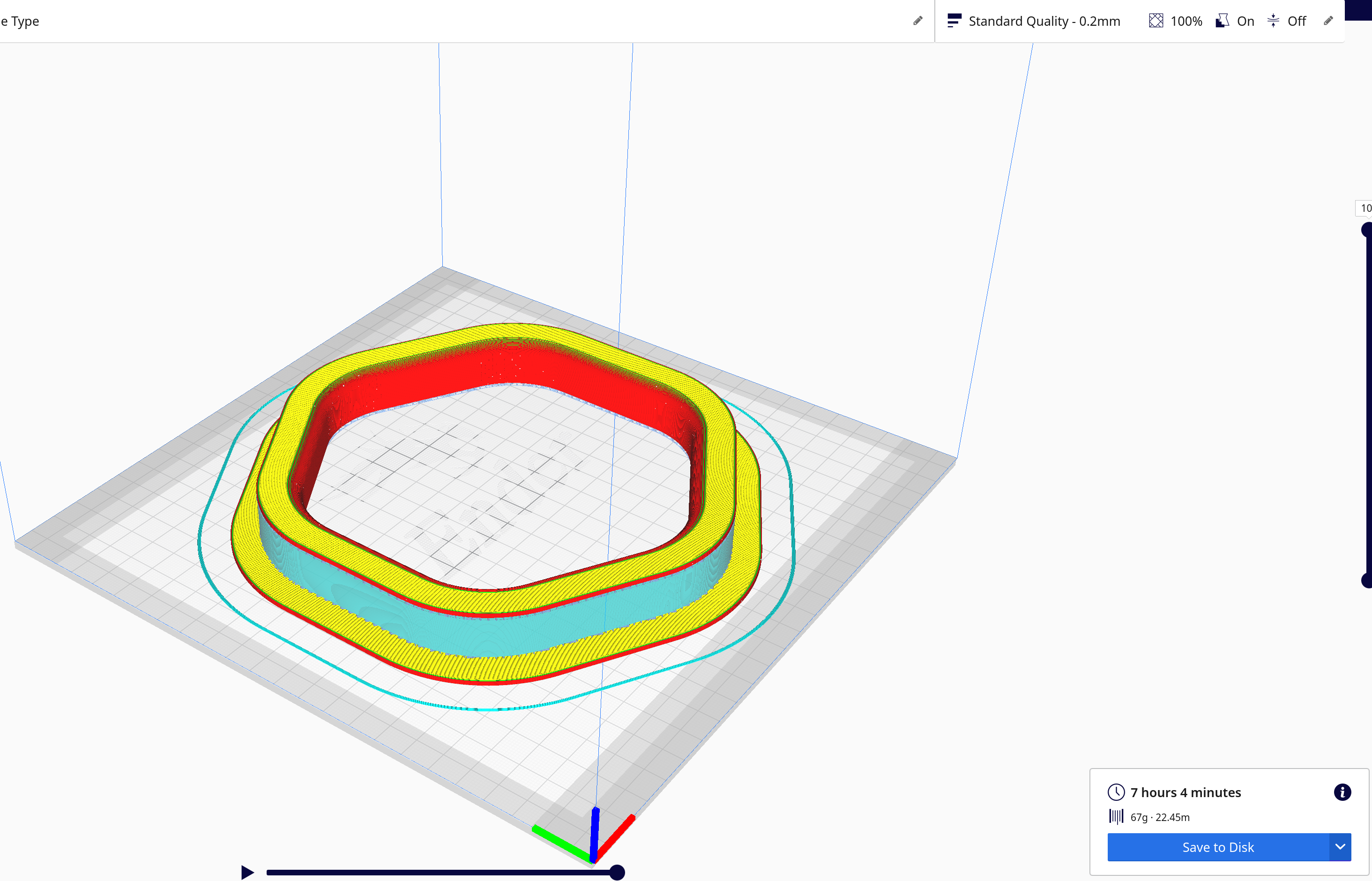Click the pencil icon beside adhesion Off
Screen dimensions: 1372x881
[1328, 21]
